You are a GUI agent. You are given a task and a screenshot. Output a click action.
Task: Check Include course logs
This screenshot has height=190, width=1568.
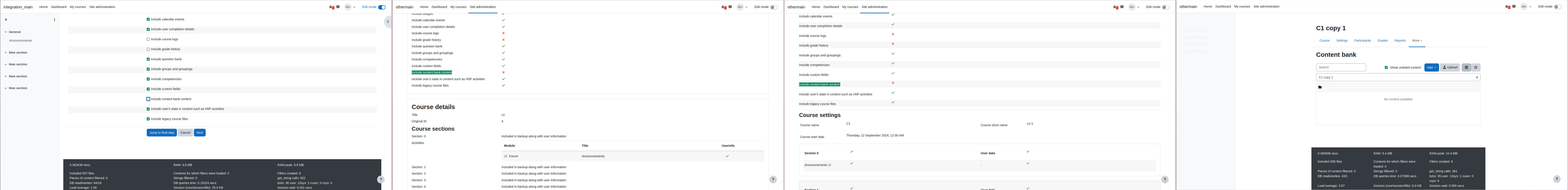[x=148, y=39]
